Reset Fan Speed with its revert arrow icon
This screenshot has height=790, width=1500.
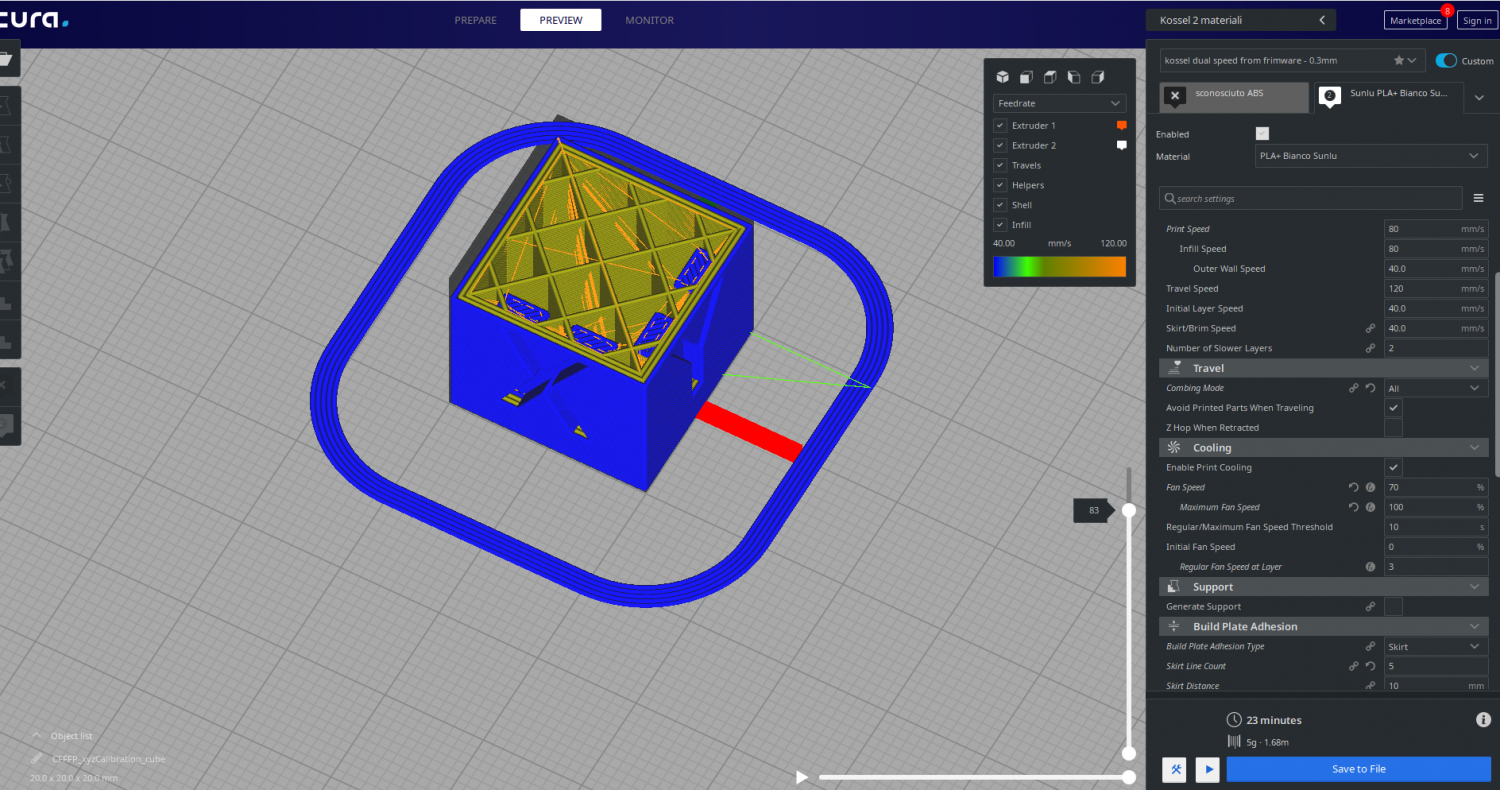coord(1354,487)
